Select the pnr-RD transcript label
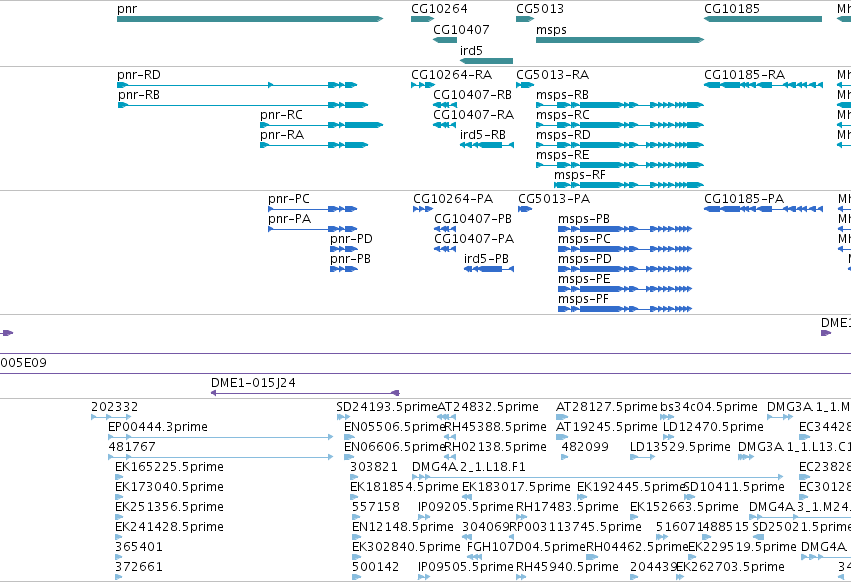 pyautogui.click(x=139, y=74)
